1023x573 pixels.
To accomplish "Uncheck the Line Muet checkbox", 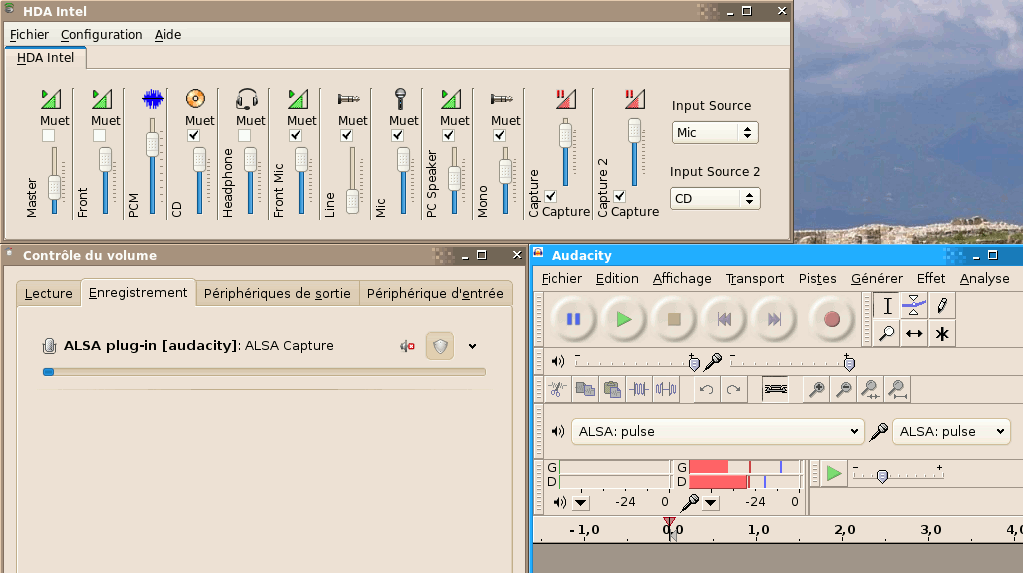I will click(346, 136).
